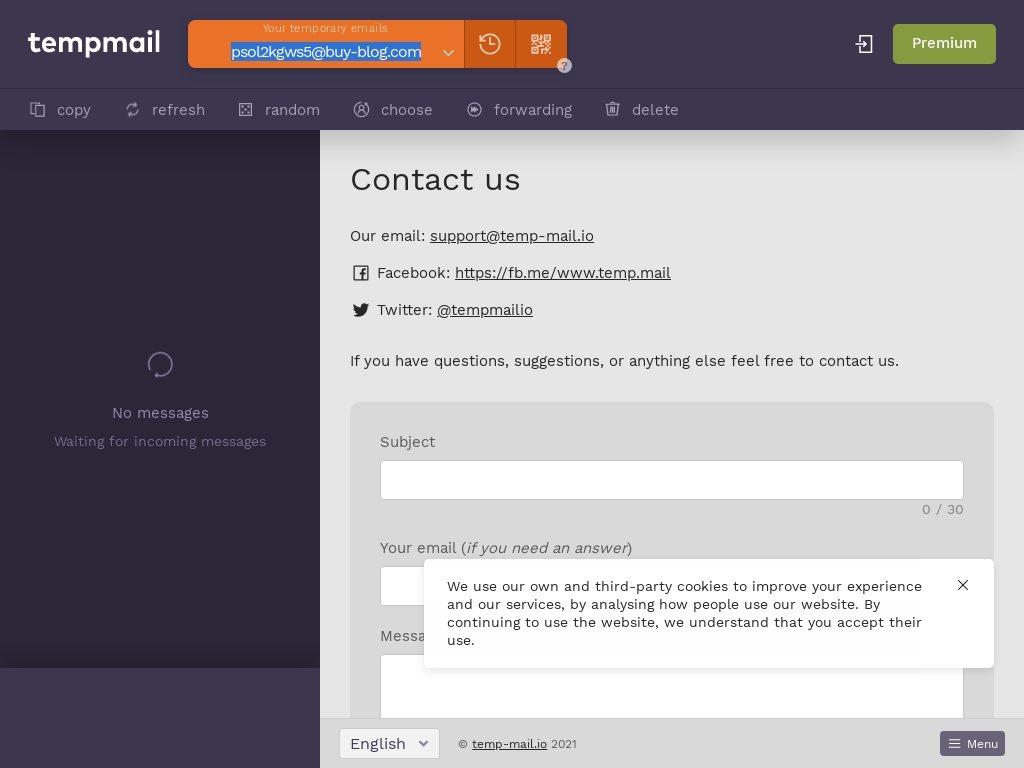Show the QR code for this email

(x=541, y=44)
